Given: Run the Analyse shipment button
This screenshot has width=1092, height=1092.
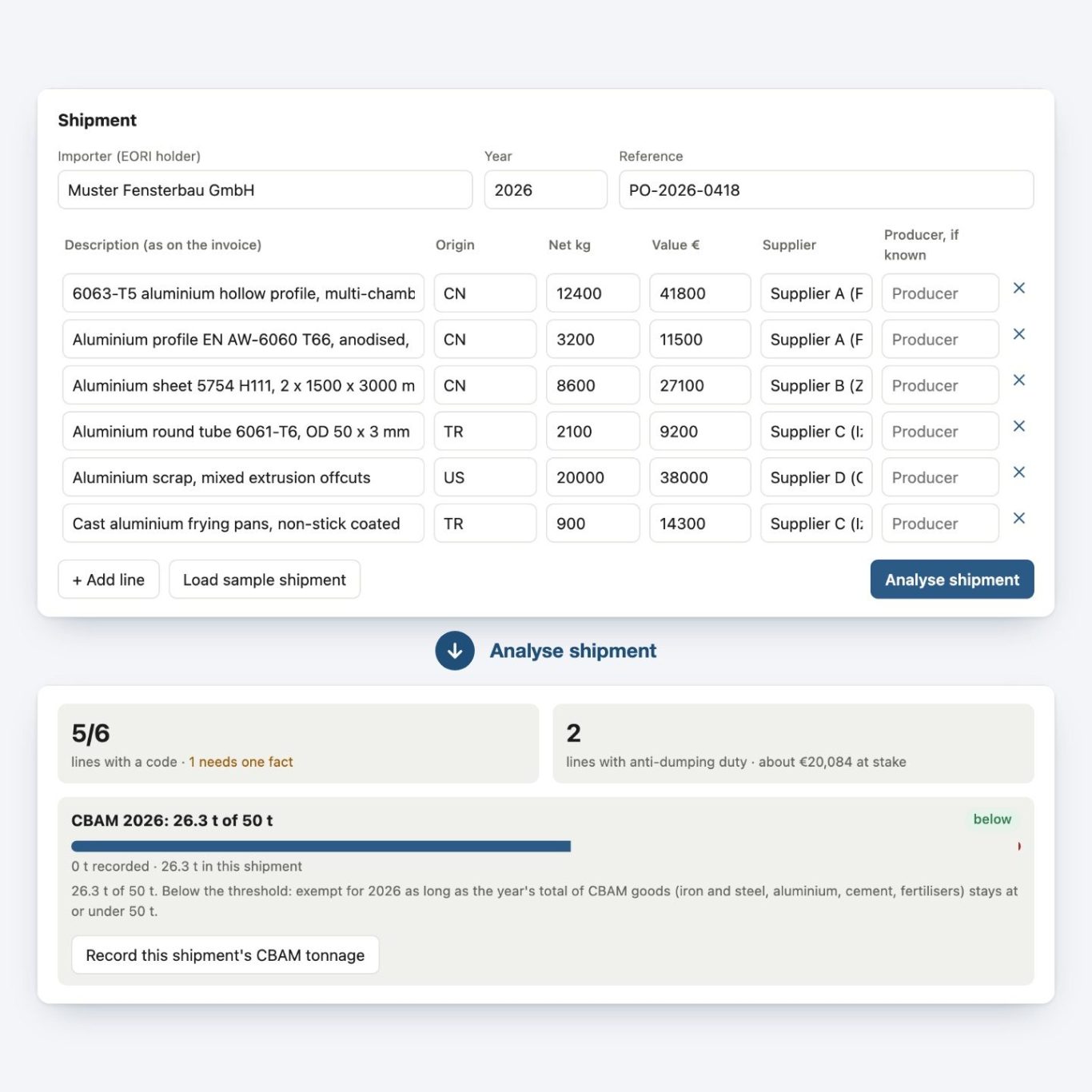Looking at the screenshot, I should [952, 580].
